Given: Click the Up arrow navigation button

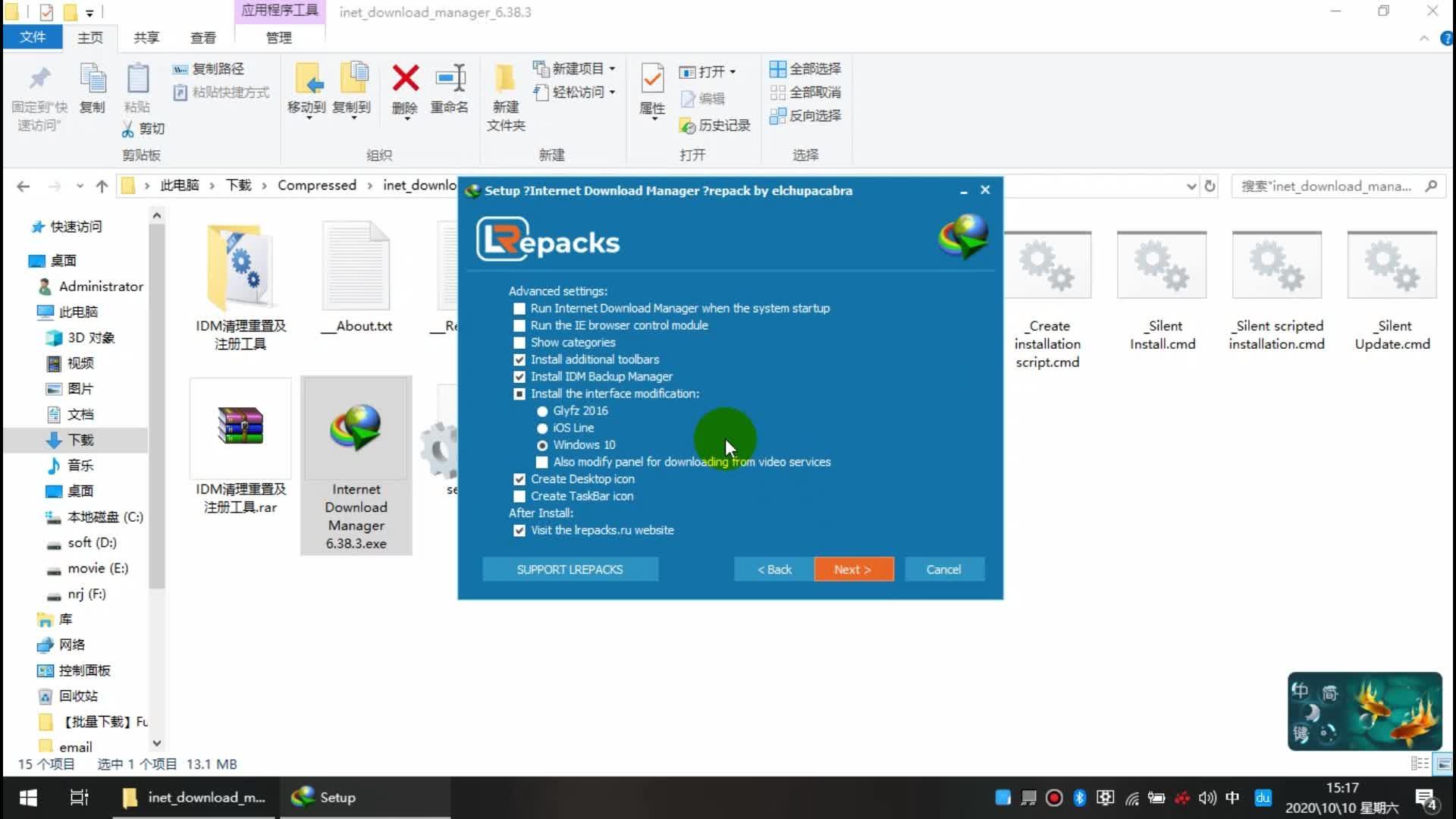Looking at the screenshot, I should click(102, 186).
